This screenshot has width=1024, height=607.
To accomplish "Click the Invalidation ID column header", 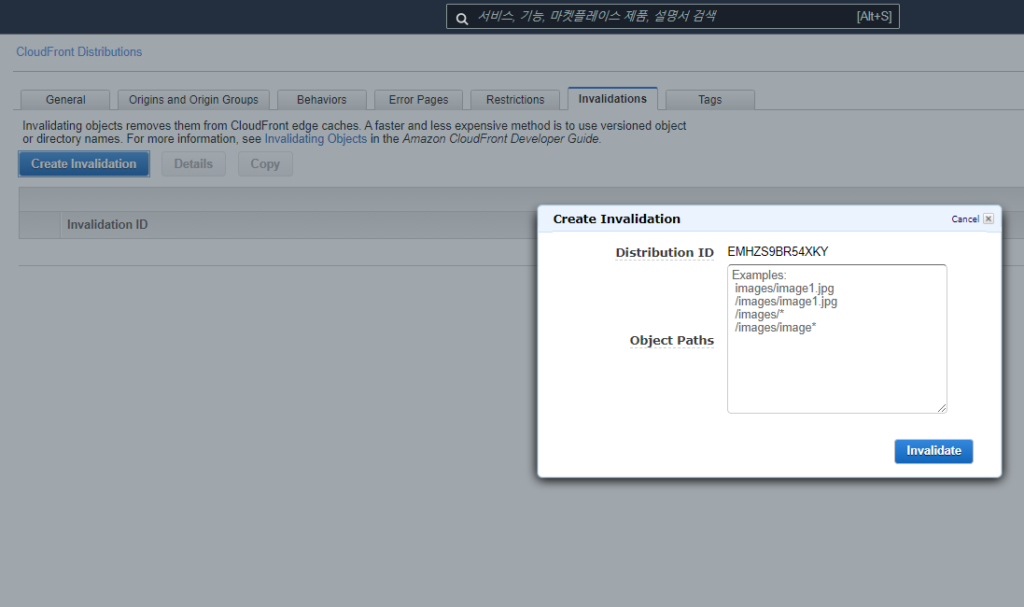I will tap(107, 225).
